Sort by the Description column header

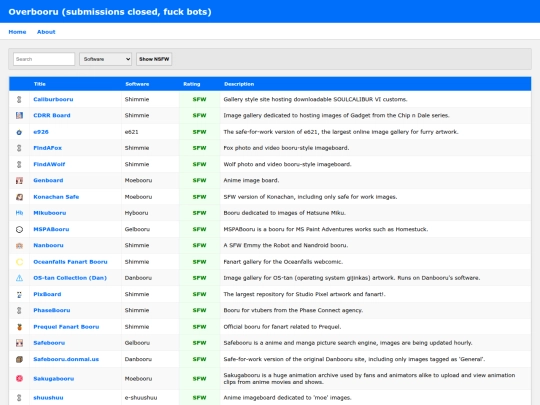pos(239,84)
